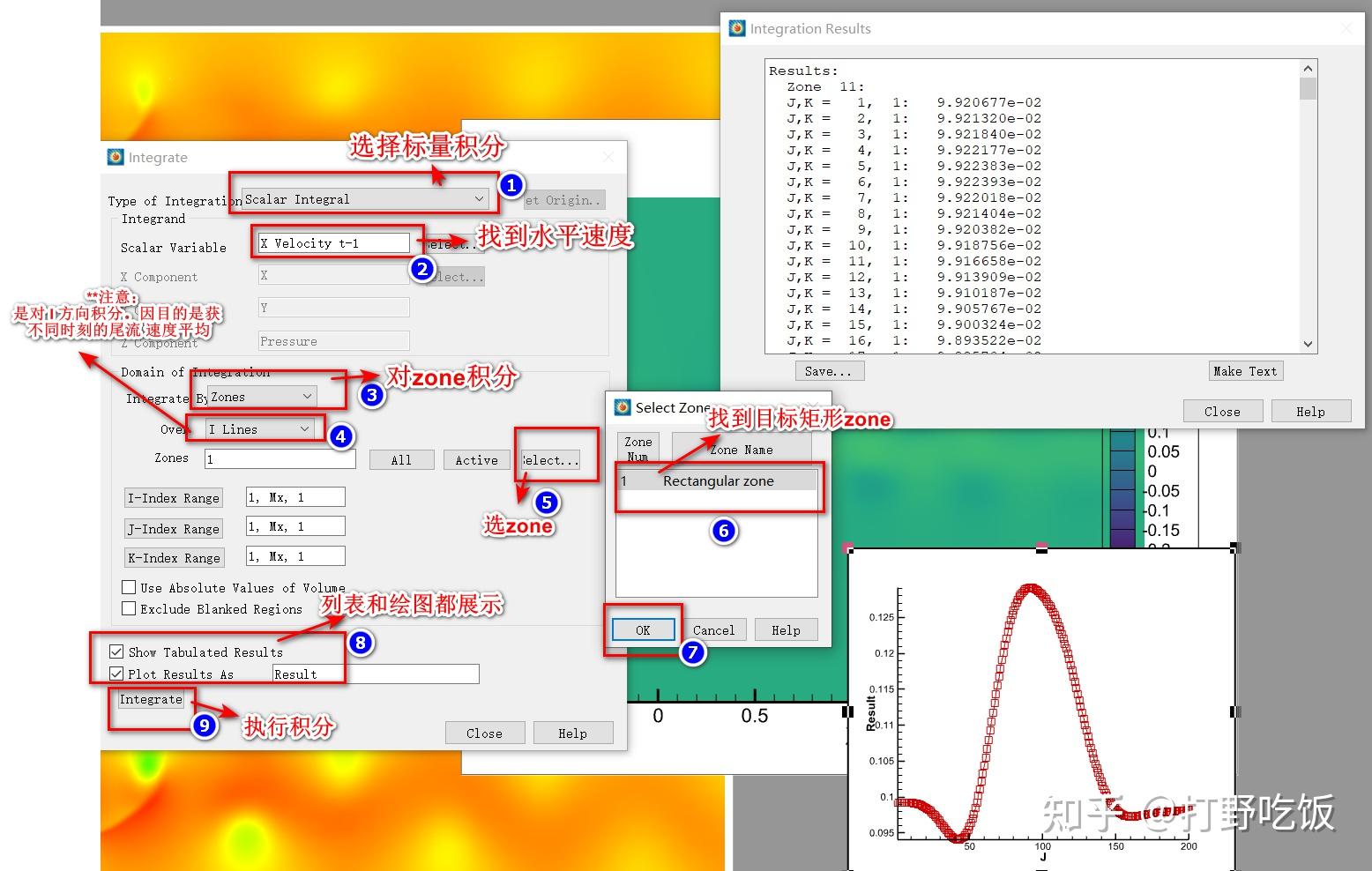Select the Rectangular zone entry
Screen dimensions: 1372x871
718,480
